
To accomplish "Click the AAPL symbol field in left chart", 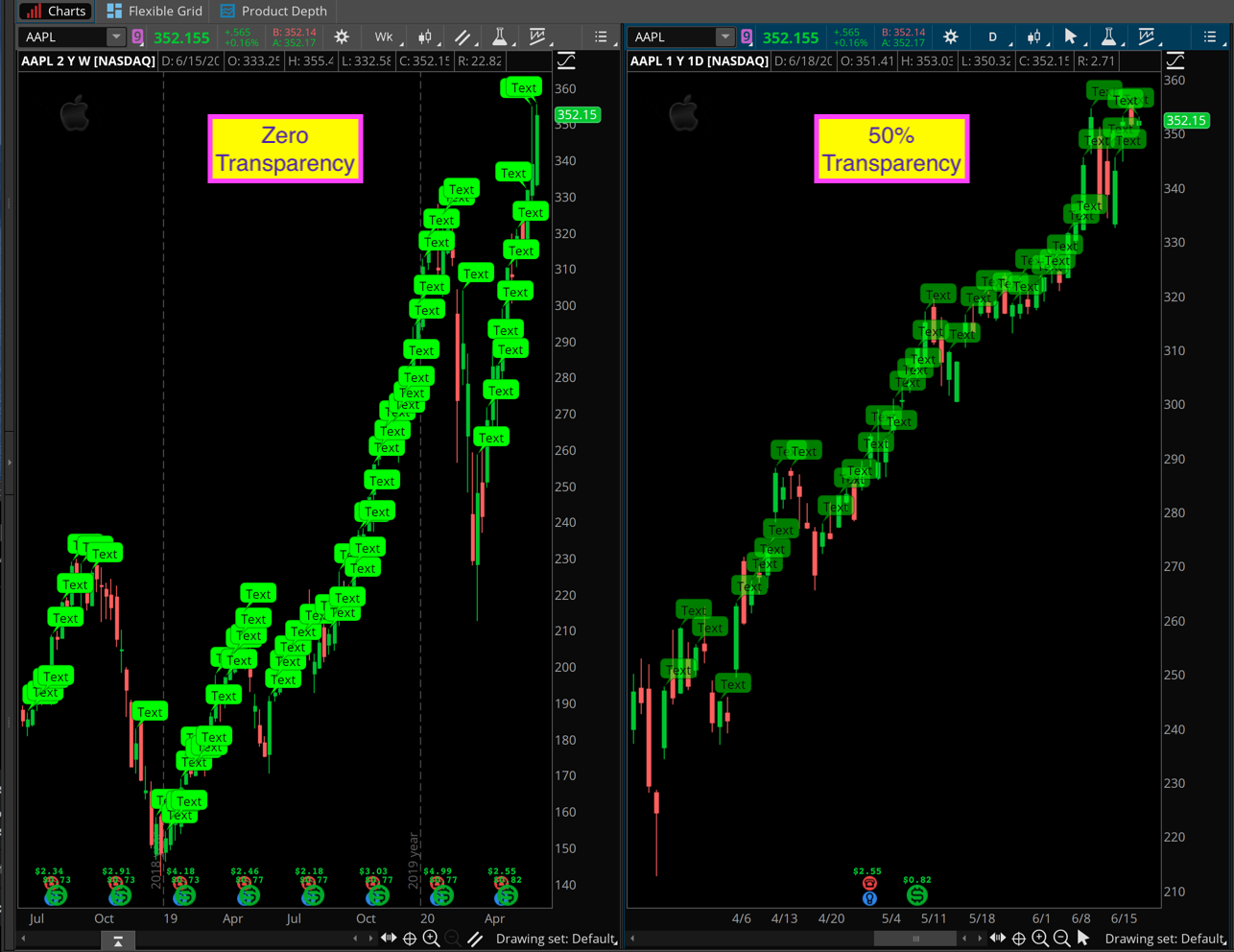I will pyautogui.click(x=63, y=37).
